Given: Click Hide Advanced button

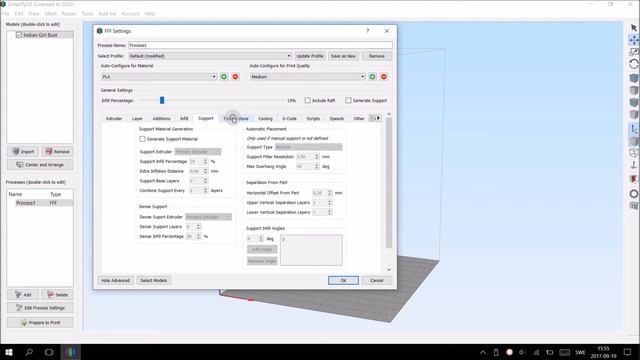Looking at the screenshot, I should (116, 281).
